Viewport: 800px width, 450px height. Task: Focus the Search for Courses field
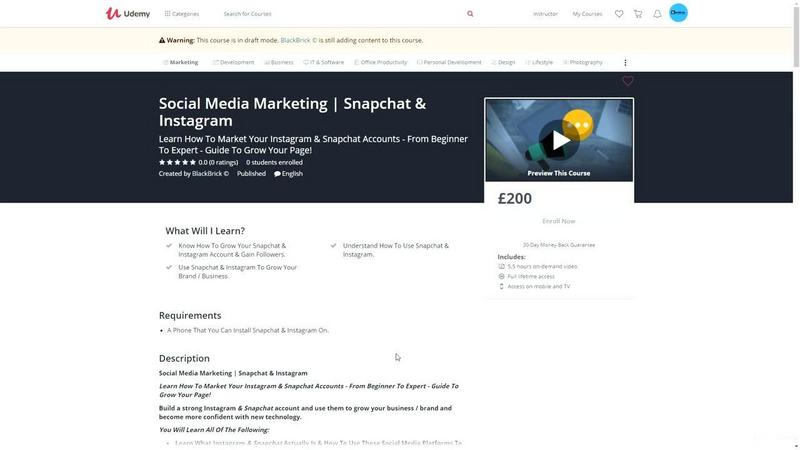tap(342, 14)
